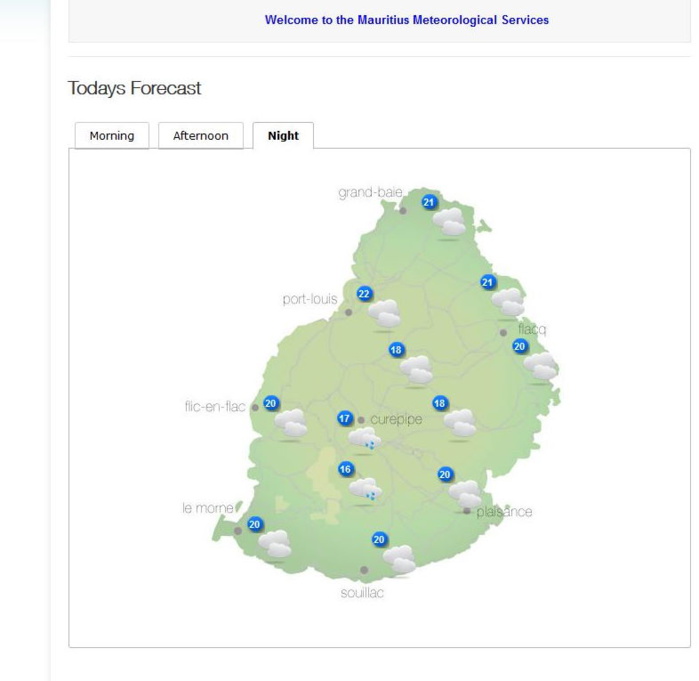
Task: Click the cloud icon beside port-louis
Action: click(x=385, y=314)
